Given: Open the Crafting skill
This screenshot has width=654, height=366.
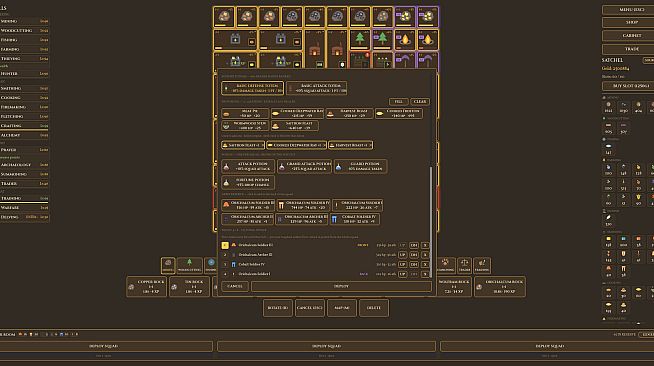Looking at the screenshot, I should (24, 126).
